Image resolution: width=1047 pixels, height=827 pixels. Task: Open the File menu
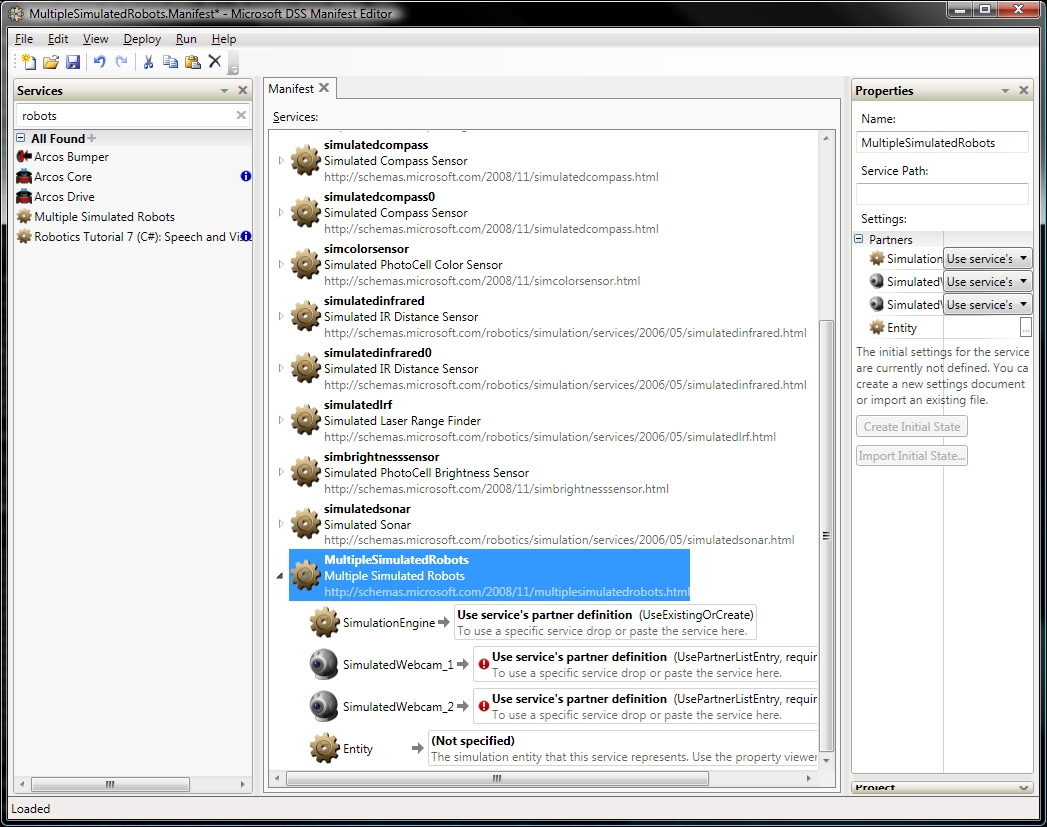24,39
